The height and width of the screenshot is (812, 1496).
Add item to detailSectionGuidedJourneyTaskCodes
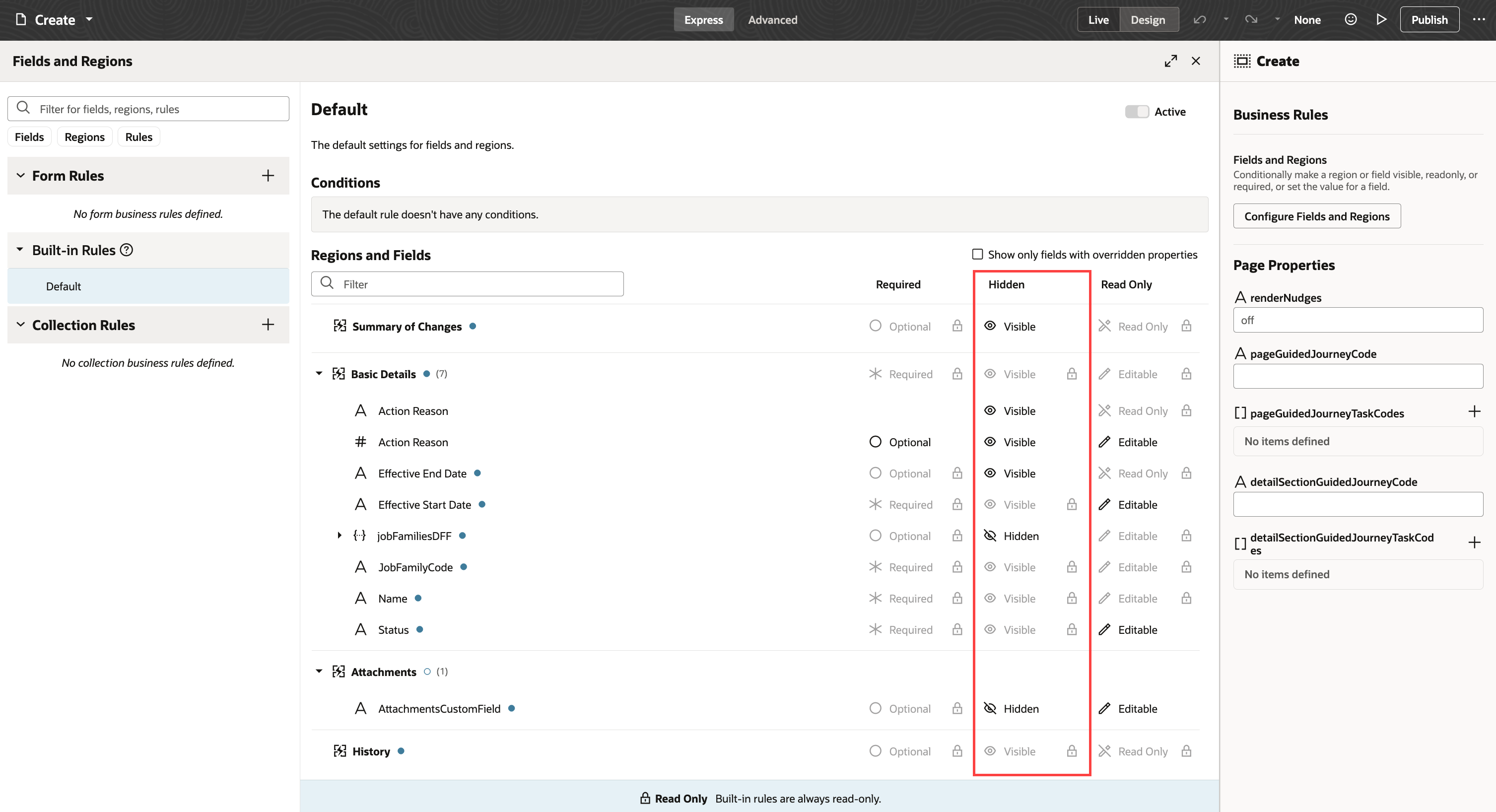click(x=1474, y=543)
